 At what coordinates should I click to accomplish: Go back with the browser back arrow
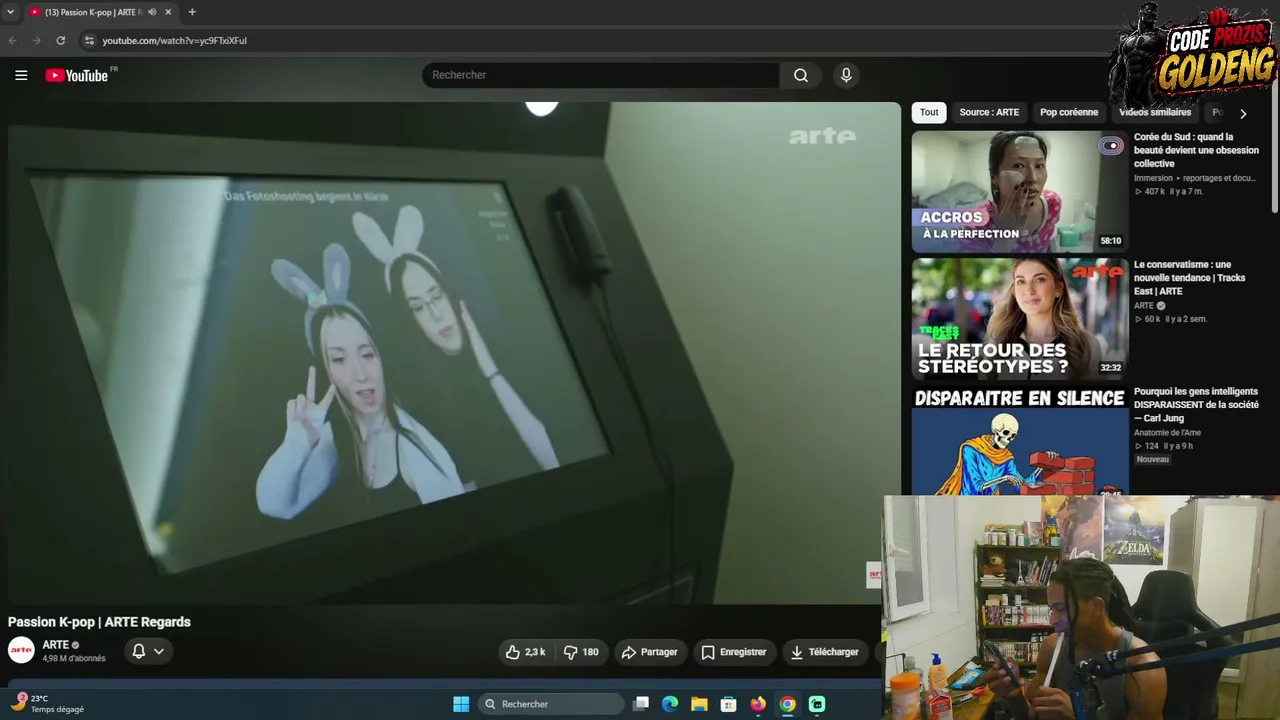[13, 41]
